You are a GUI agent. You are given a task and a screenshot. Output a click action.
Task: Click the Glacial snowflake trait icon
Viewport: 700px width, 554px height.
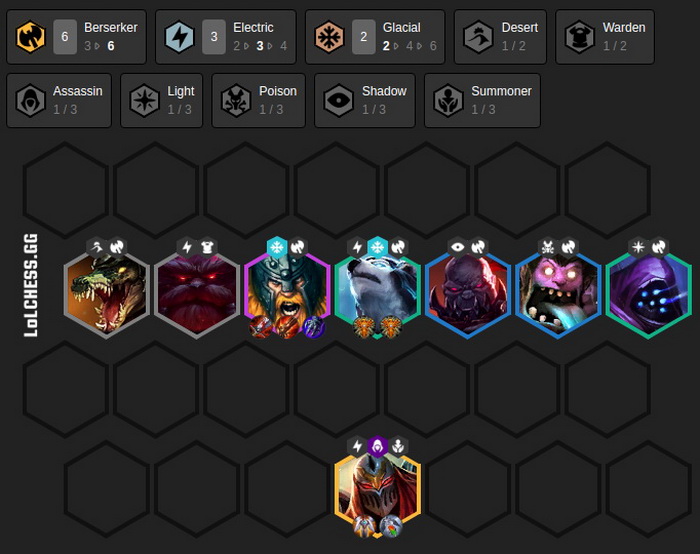(x=329, y=37)
